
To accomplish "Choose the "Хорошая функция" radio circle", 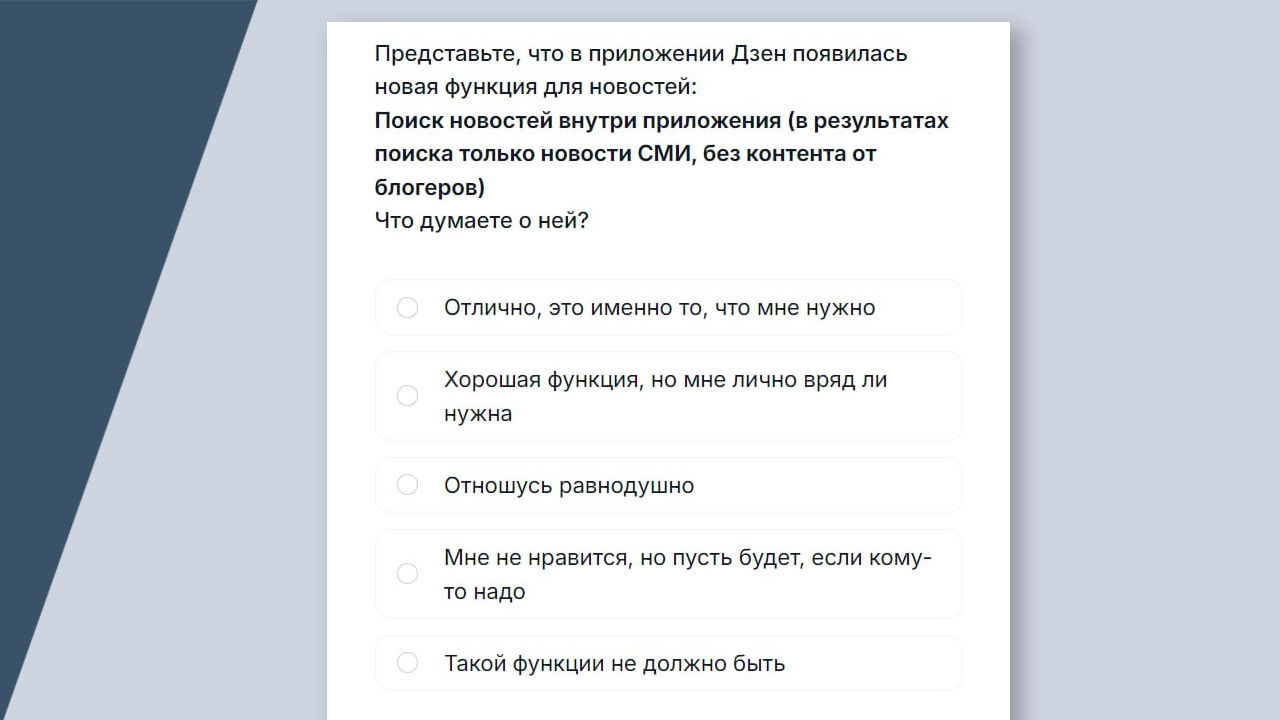I will coord(407,396).
